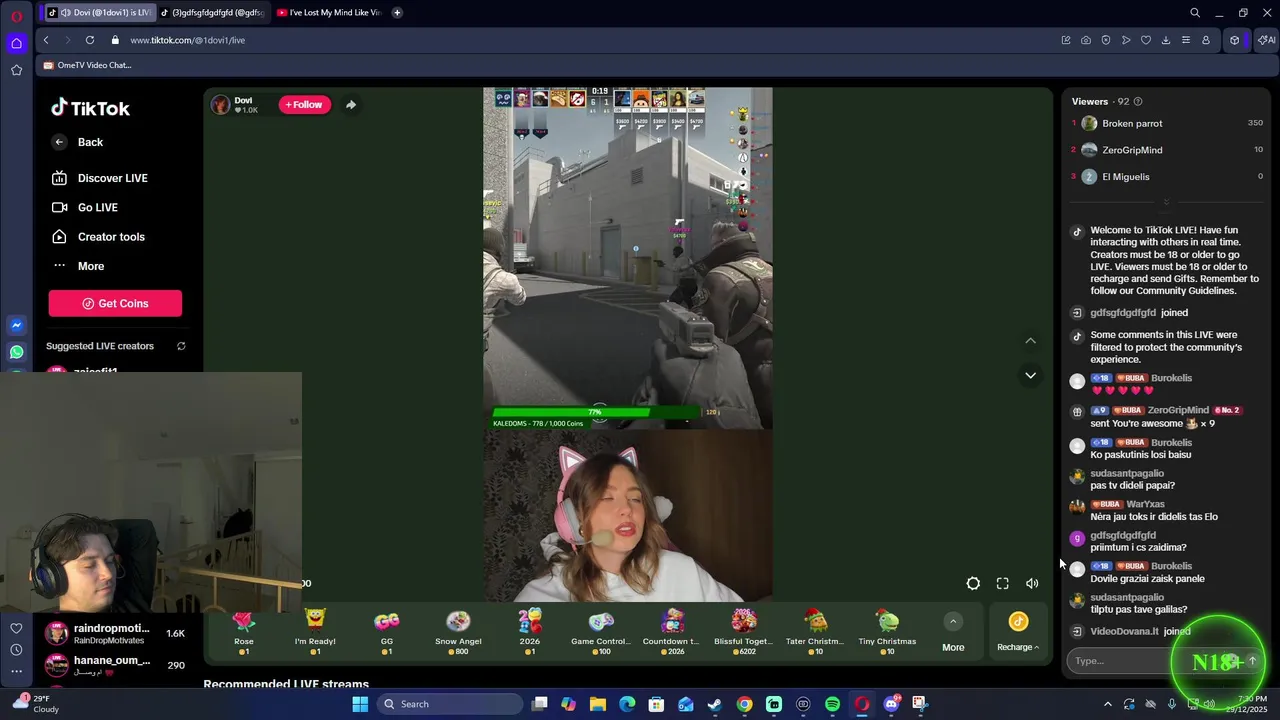Expand More gifts panel
Image resolution: width=1280 pixels, height=720 pixels.
click(x=953, y=634)
